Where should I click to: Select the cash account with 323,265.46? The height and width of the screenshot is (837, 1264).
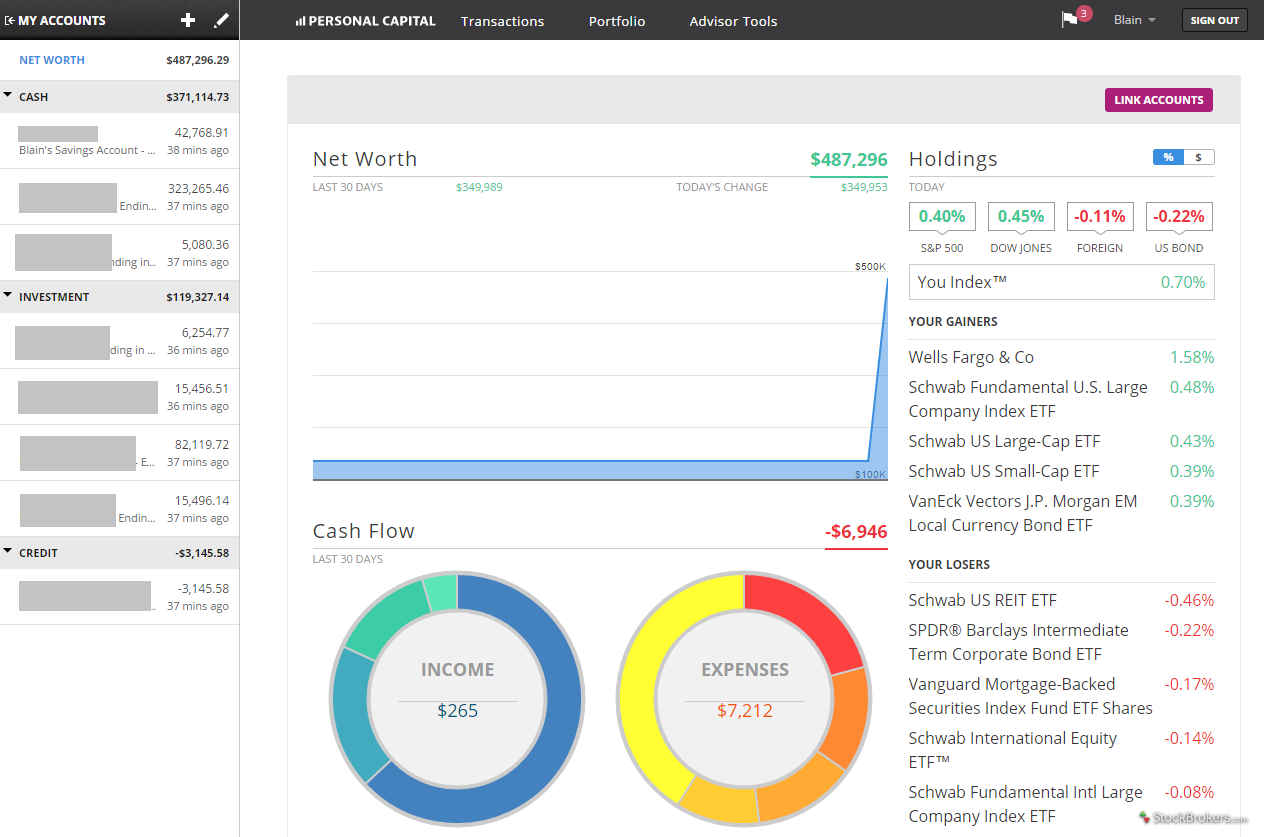120,197
